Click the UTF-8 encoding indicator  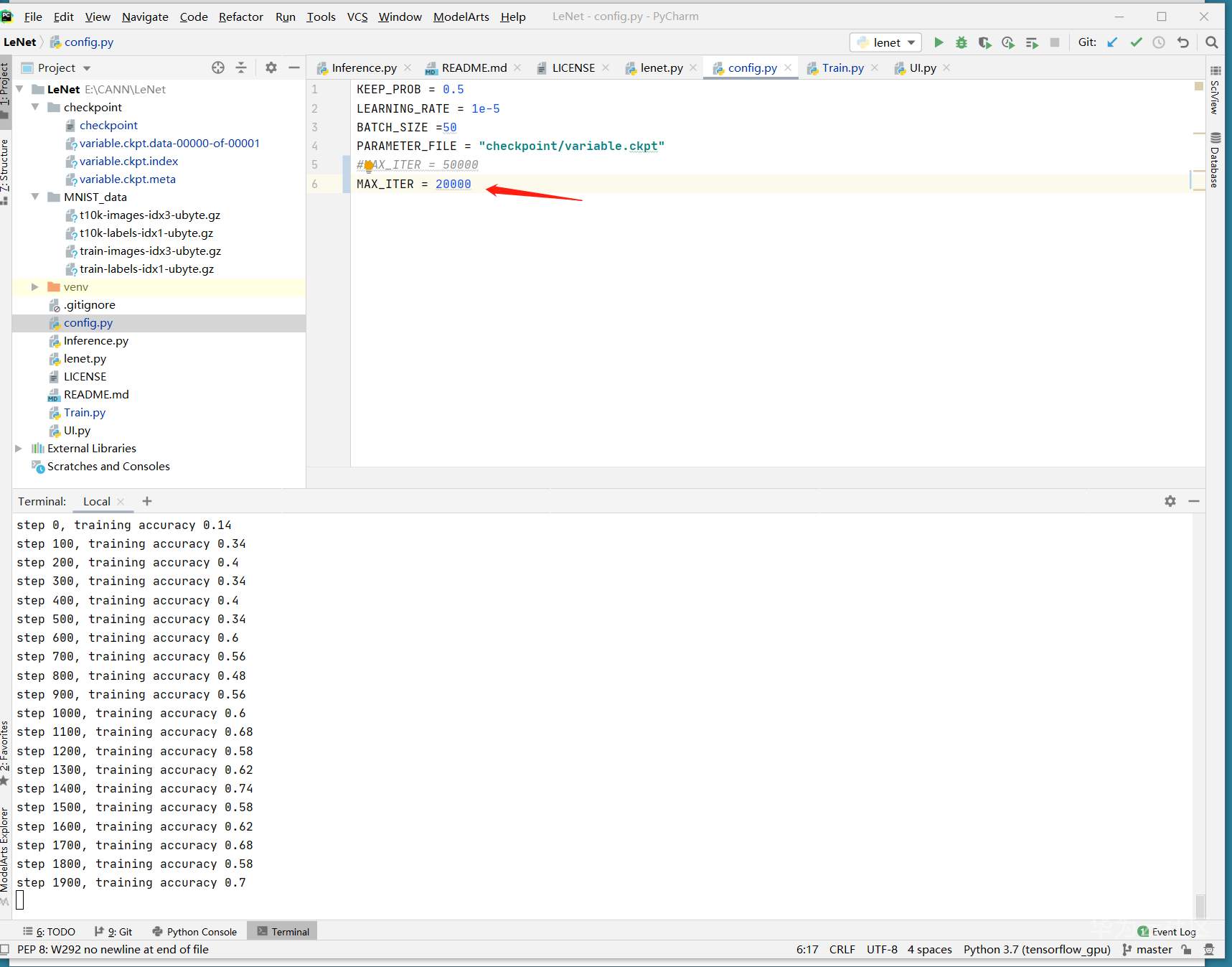[x=882, y=949]
